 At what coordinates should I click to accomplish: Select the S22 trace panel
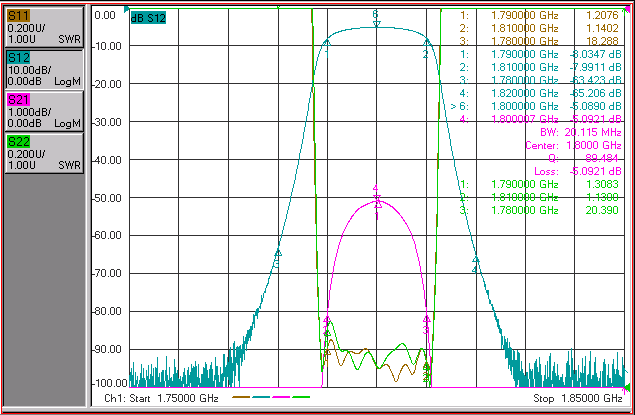[45, 153]
